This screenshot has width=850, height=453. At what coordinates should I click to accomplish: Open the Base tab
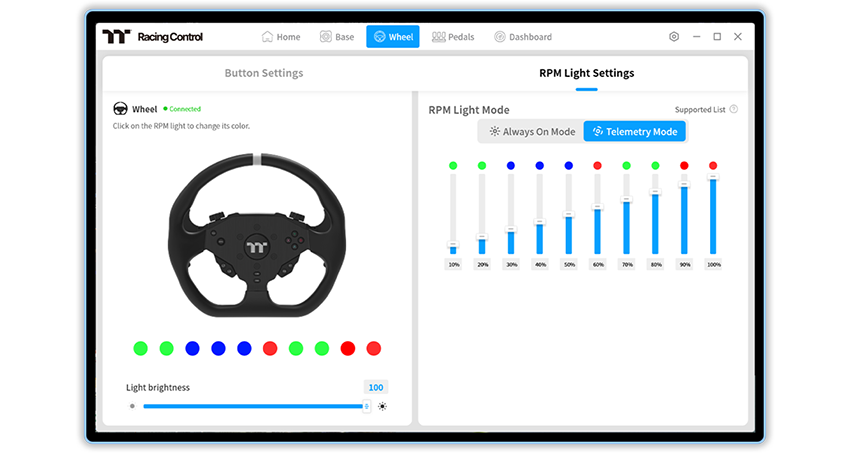point(337,37)
